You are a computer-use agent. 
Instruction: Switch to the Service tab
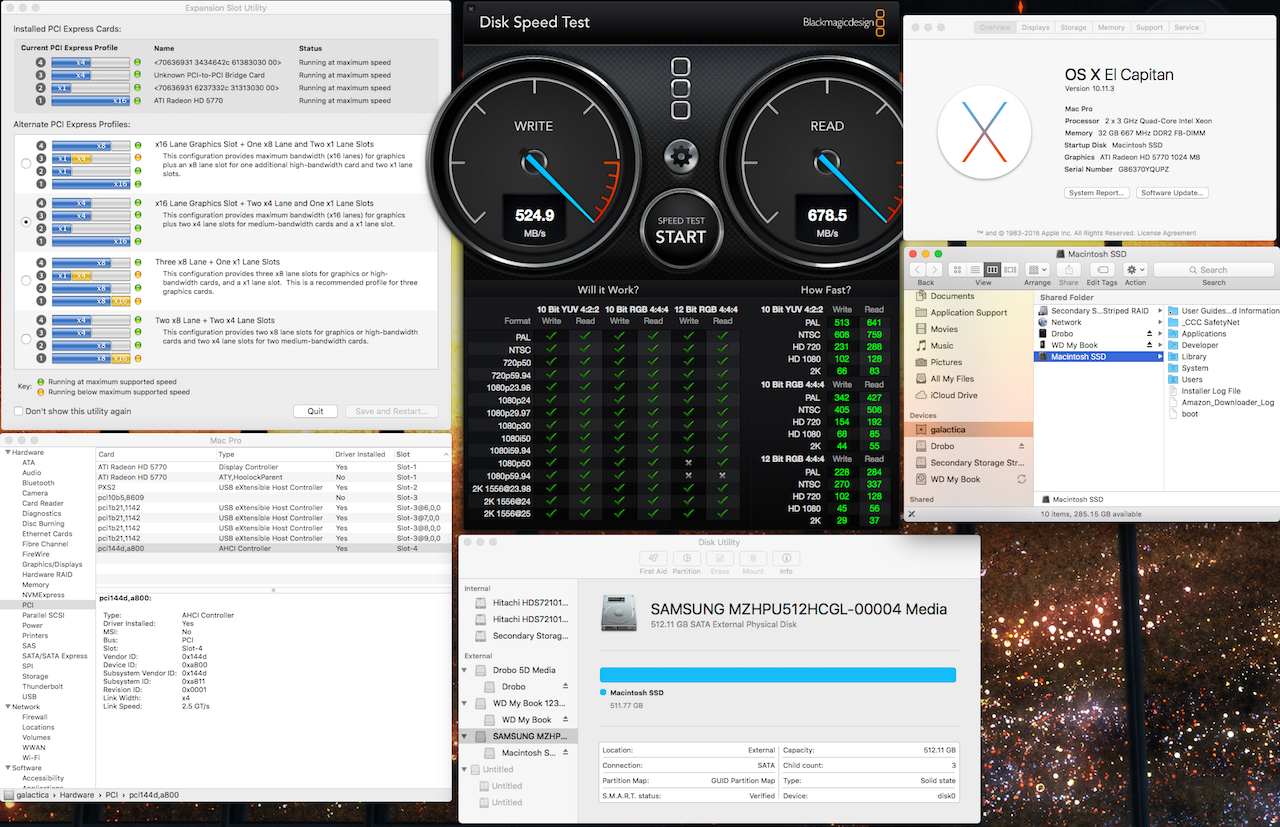tap(1186, 28)
